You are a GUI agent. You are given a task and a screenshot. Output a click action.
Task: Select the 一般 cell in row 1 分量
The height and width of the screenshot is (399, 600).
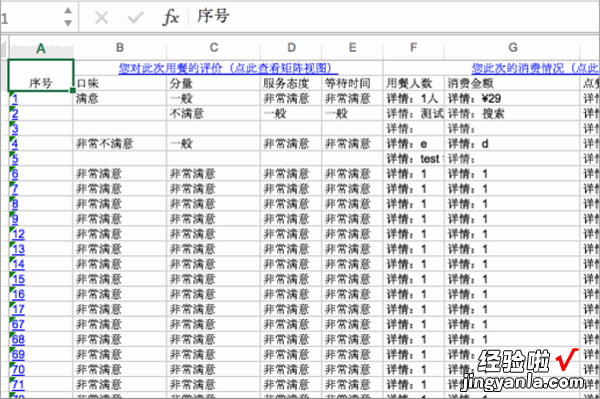(214, 99)
